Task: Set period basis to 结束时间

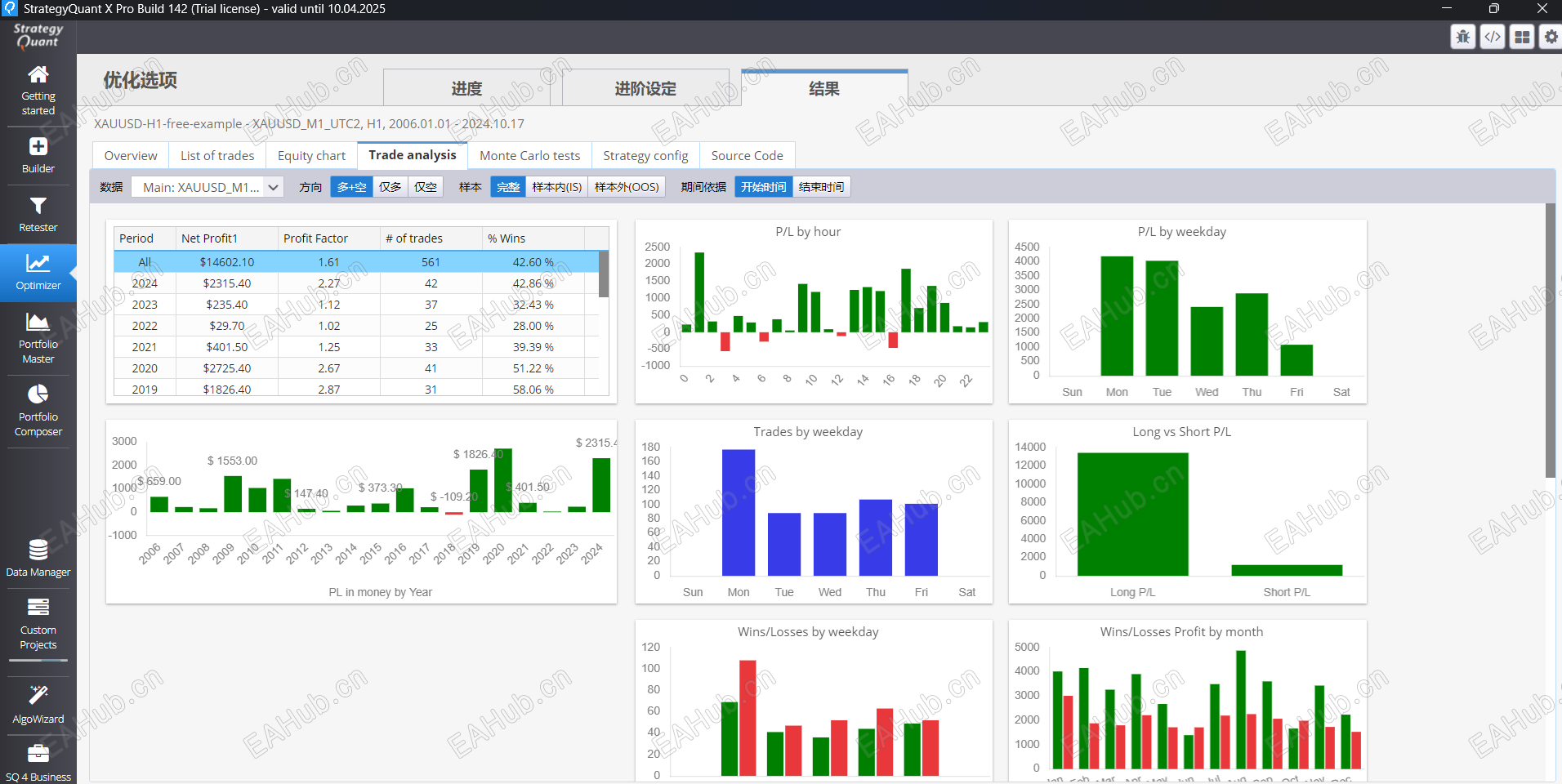Action: (x=821, y=187)
